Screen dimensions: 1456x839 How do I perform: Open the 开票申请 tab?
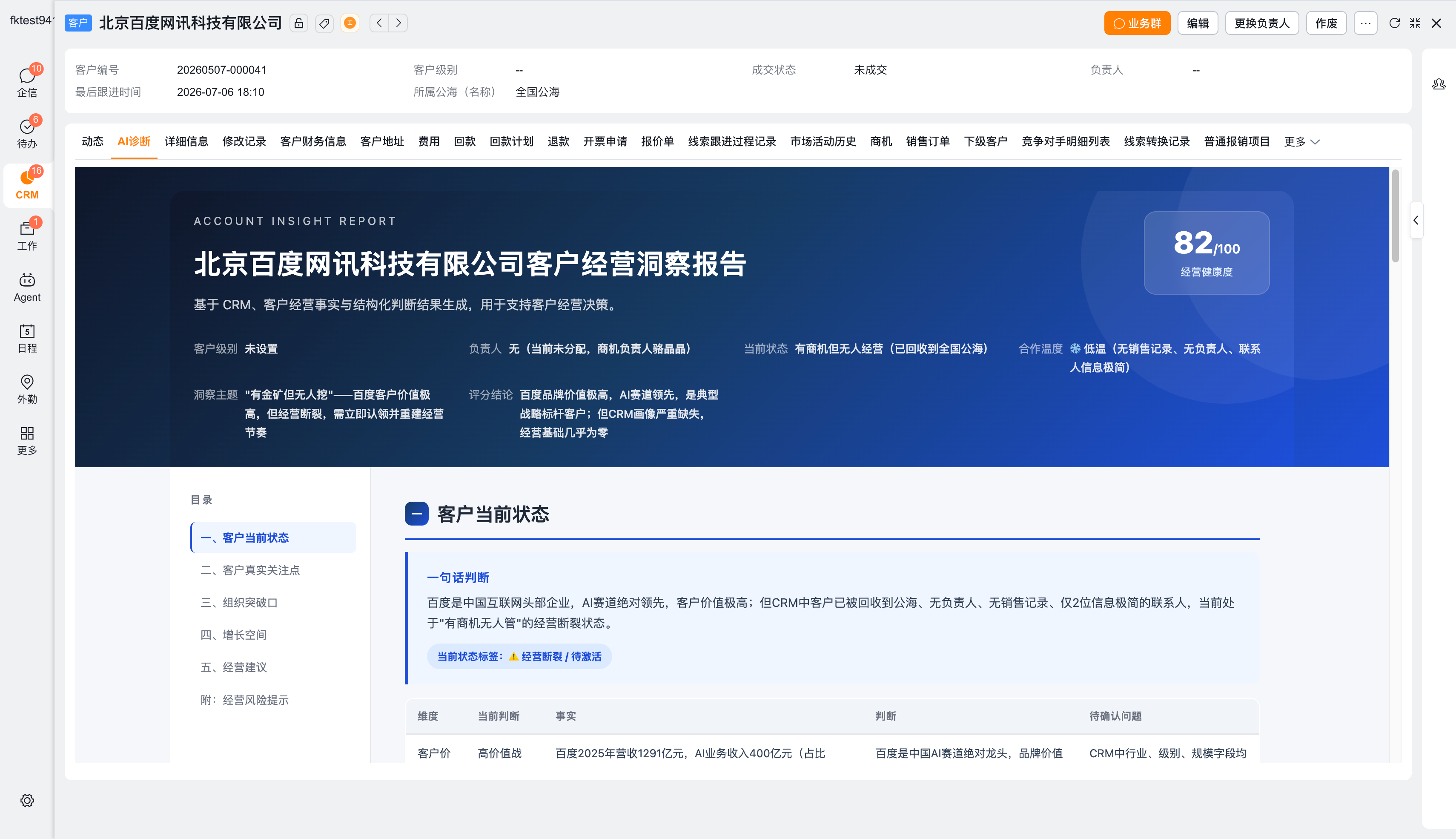tap(605, 142)
